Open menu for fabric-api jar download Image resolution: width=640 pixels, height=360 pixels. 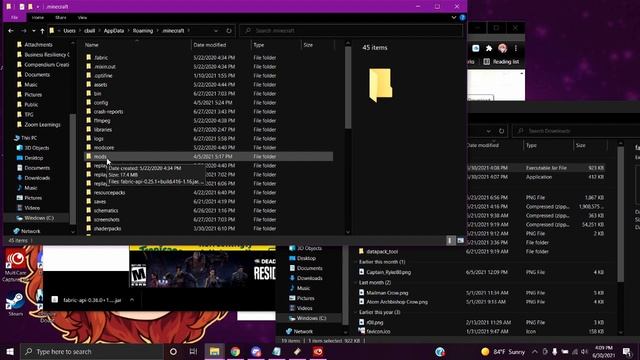tap(132, 300)
